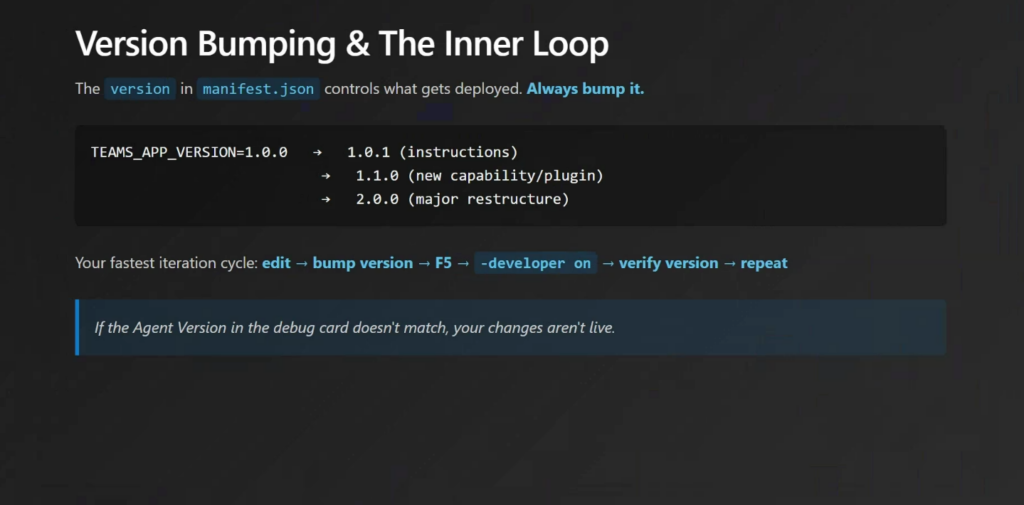The height and width of the screenshot is (505, 1024).
Task: Click 'controls what gets deployed.' text
Action: (x=423, y=89)
